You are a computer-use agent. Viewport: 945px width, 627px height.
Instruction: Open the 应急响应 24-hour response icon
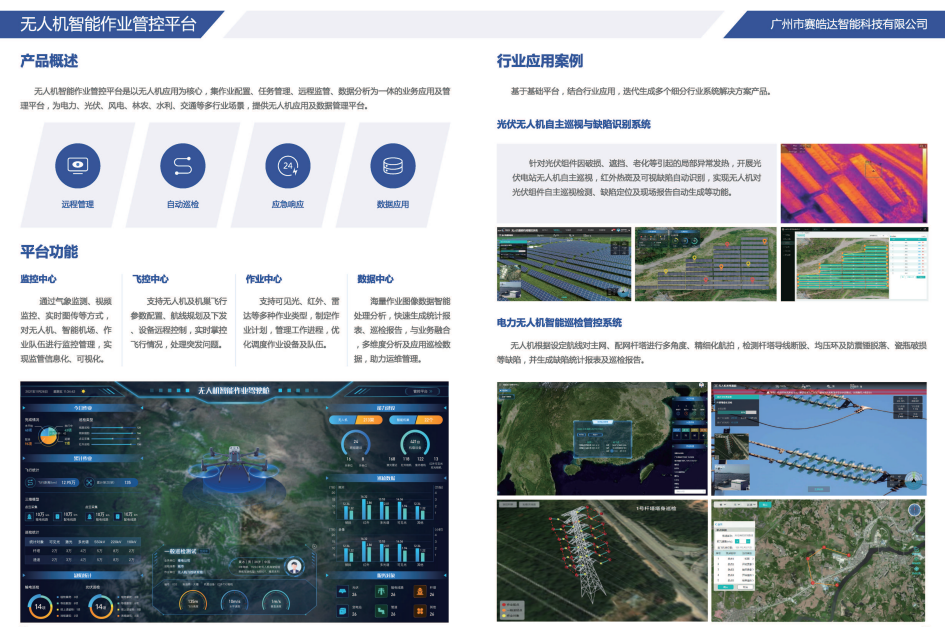pos(287,165)
